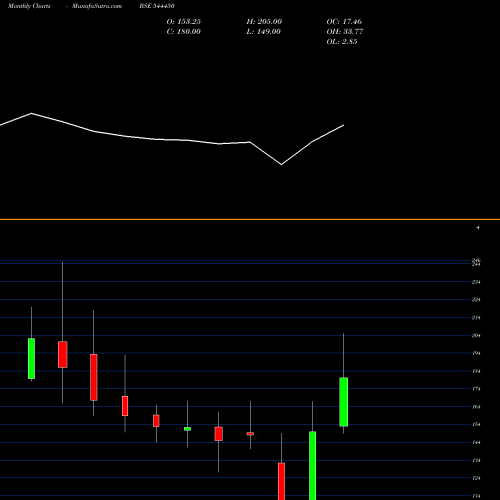
Task: Select the close value "C: 180.00"
Action: click(184, 32)
